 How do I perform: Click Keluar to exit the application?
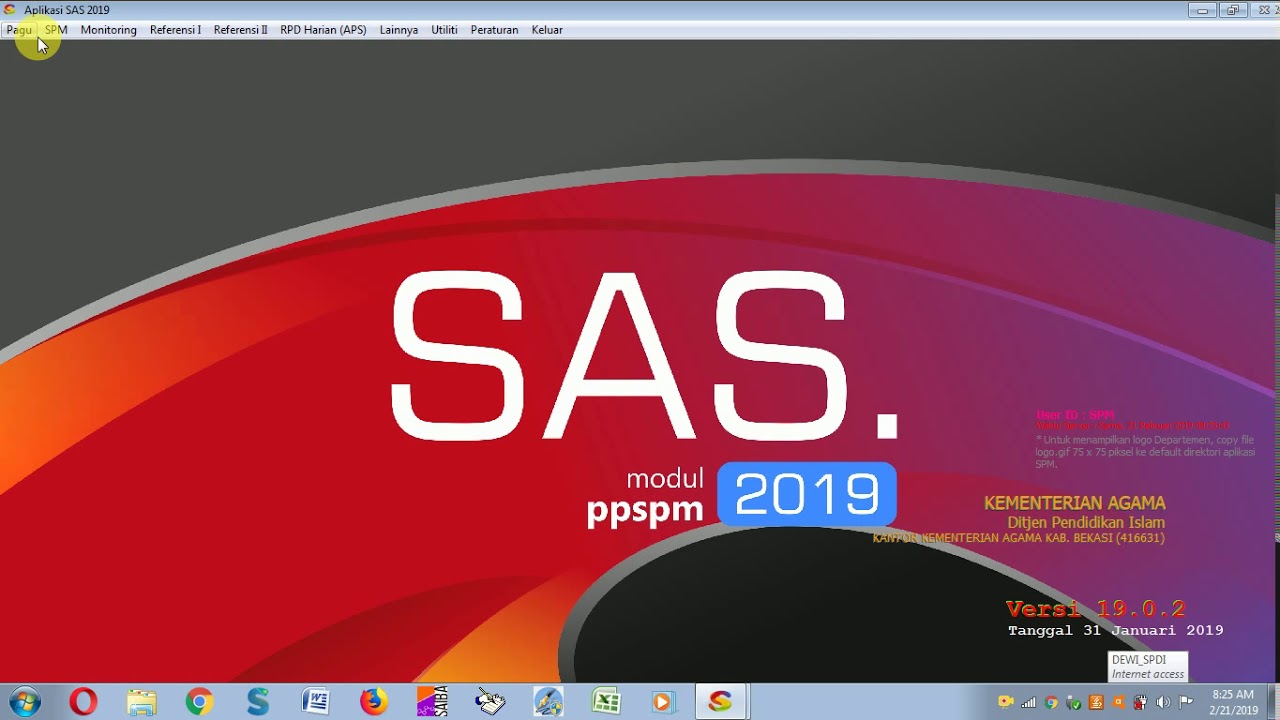tap(547, 30)
